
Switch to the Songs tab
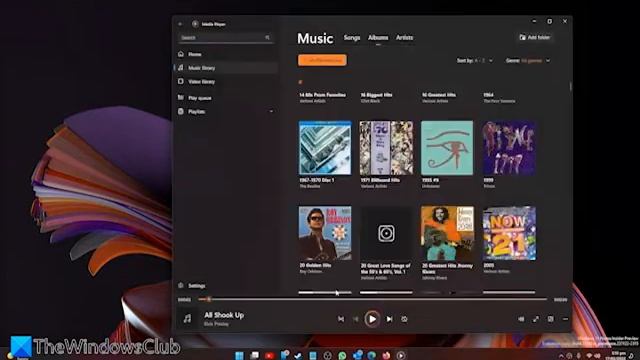pyautogui.click(x=352, y=38)
